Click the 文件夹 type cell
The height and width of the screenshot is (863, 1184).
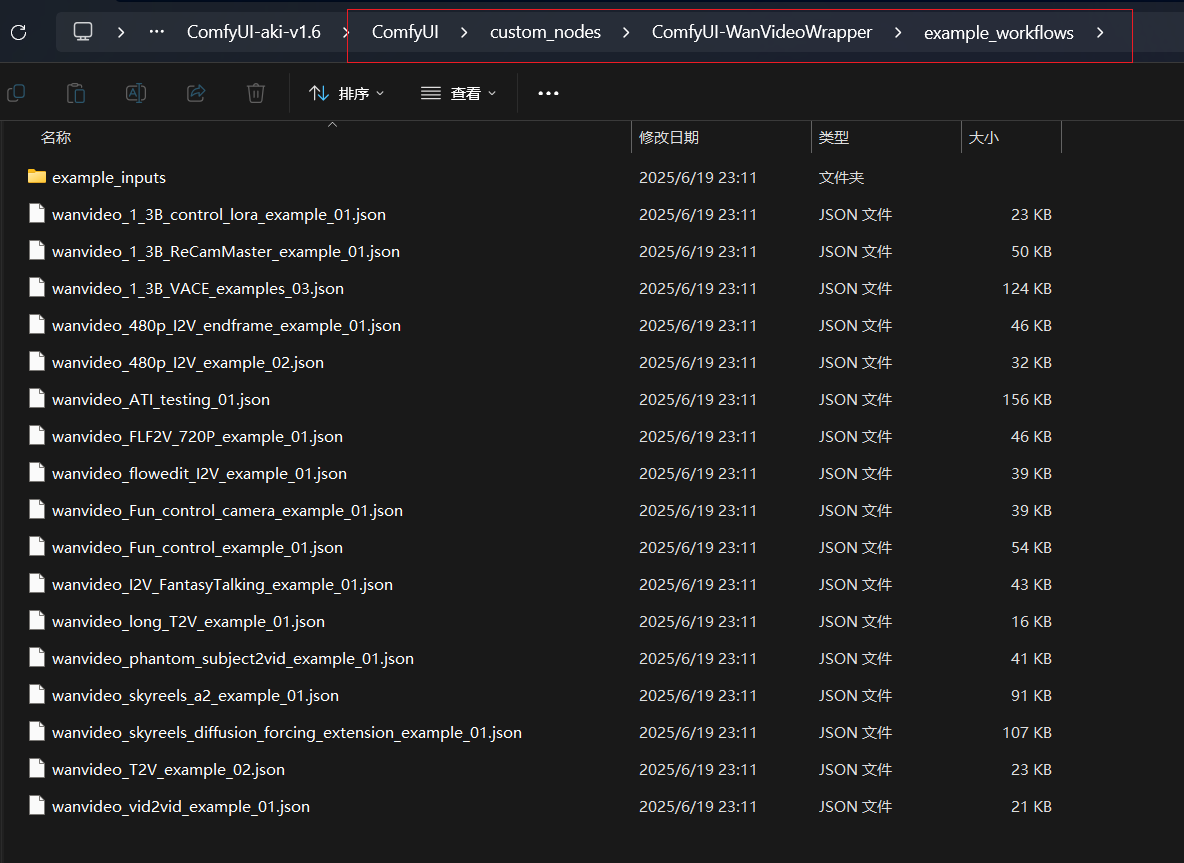tap(841, 177)
